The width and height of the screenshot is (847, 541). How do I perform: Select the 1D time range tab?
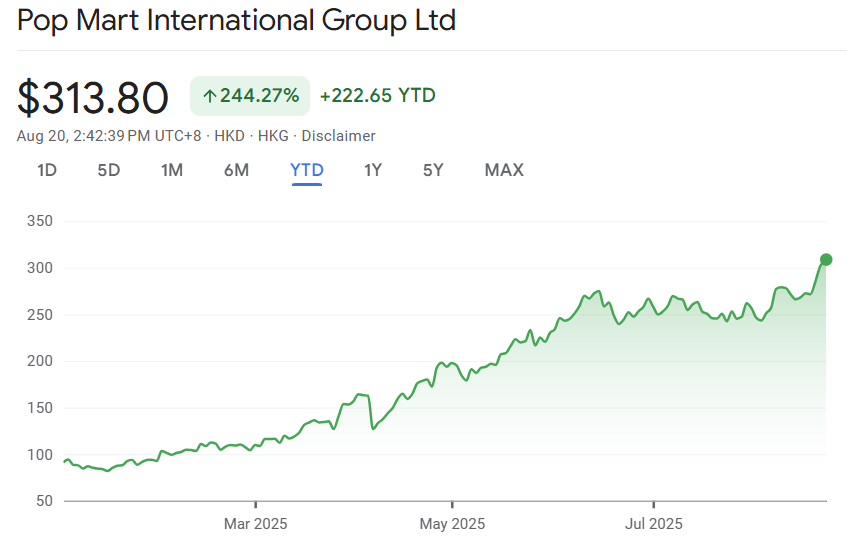tap(47, 170)
